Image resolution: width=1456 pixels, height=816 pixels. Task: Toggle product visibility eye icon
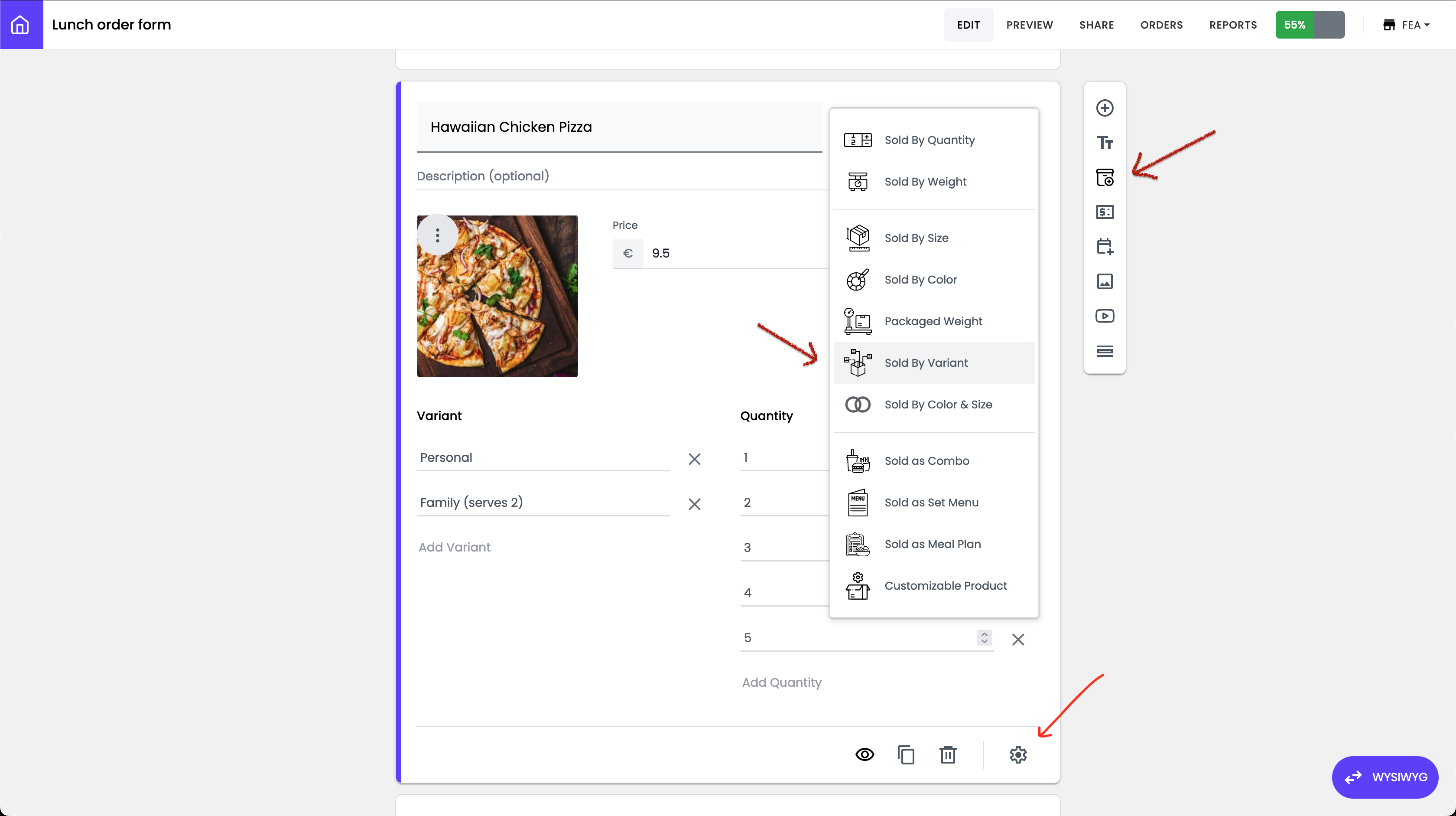(x=864, y=754)
